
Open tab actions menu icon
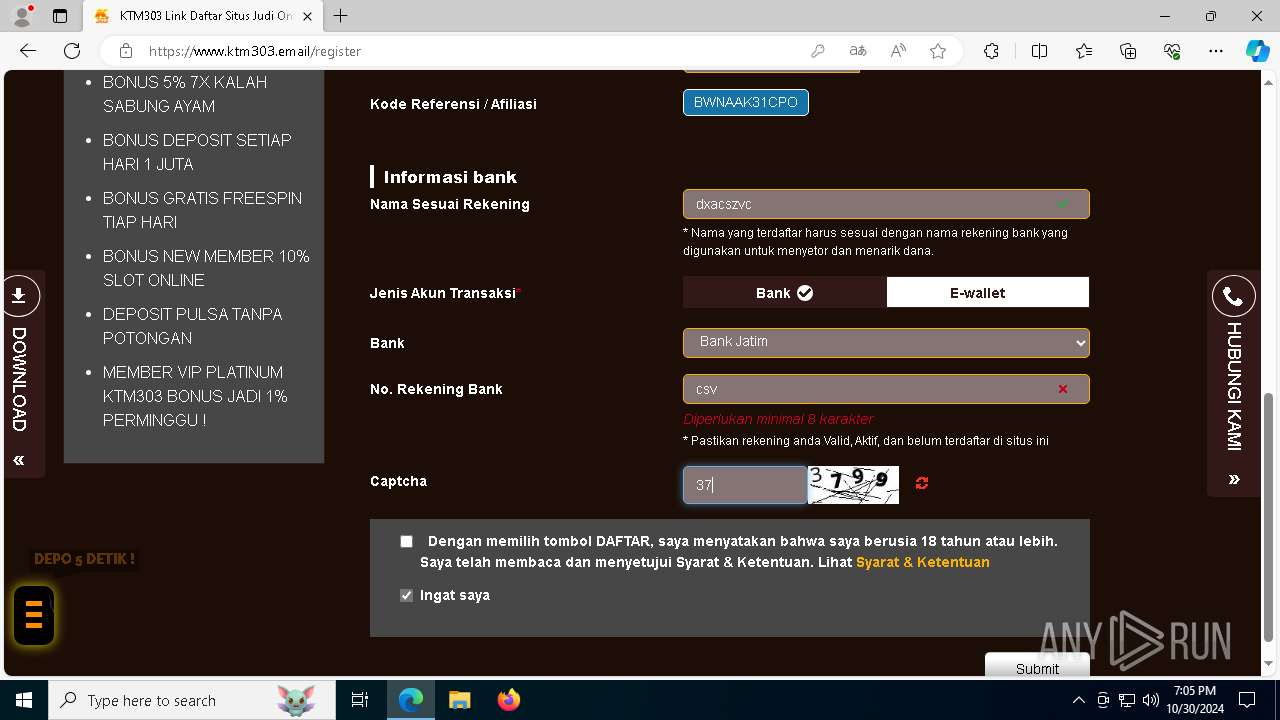point(59,16)
